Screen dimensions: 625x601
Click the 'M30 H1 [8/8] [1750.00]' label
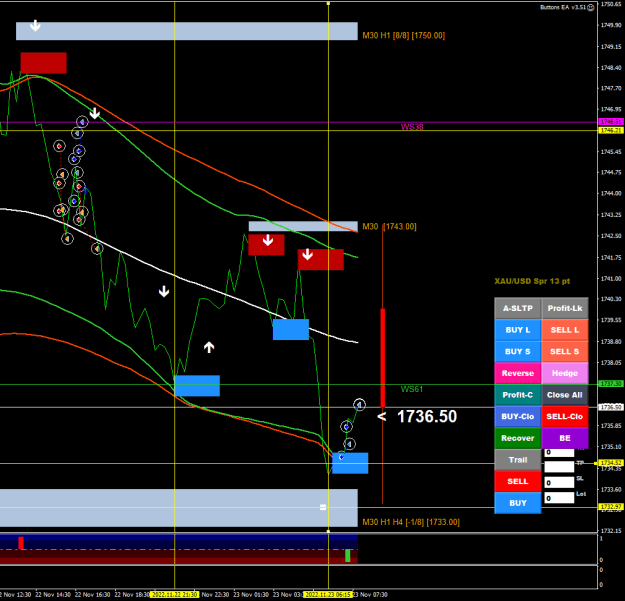pyautogui.click(x=403, y=35)
